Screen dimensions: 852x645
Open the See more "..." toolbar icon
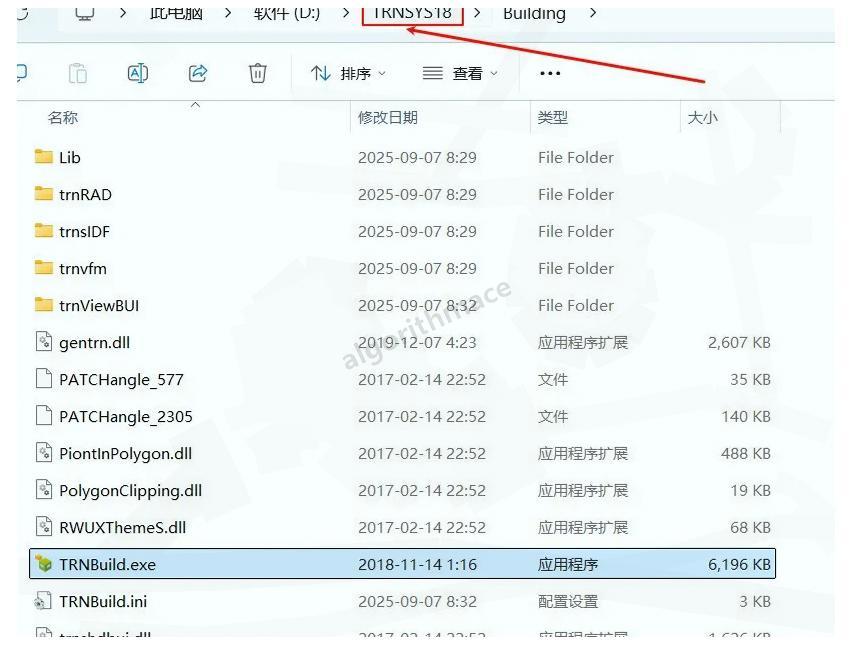pos(549,72)
